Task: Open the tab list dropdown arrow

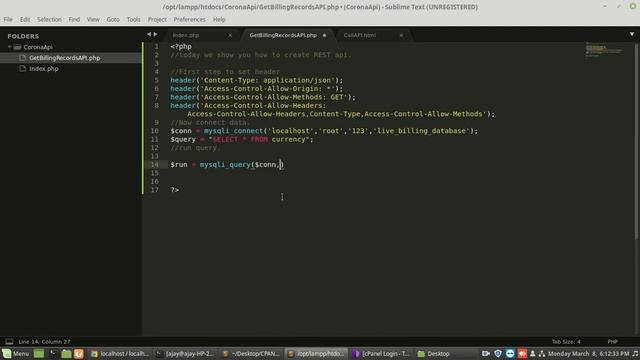Action: [x=632, y=34]
